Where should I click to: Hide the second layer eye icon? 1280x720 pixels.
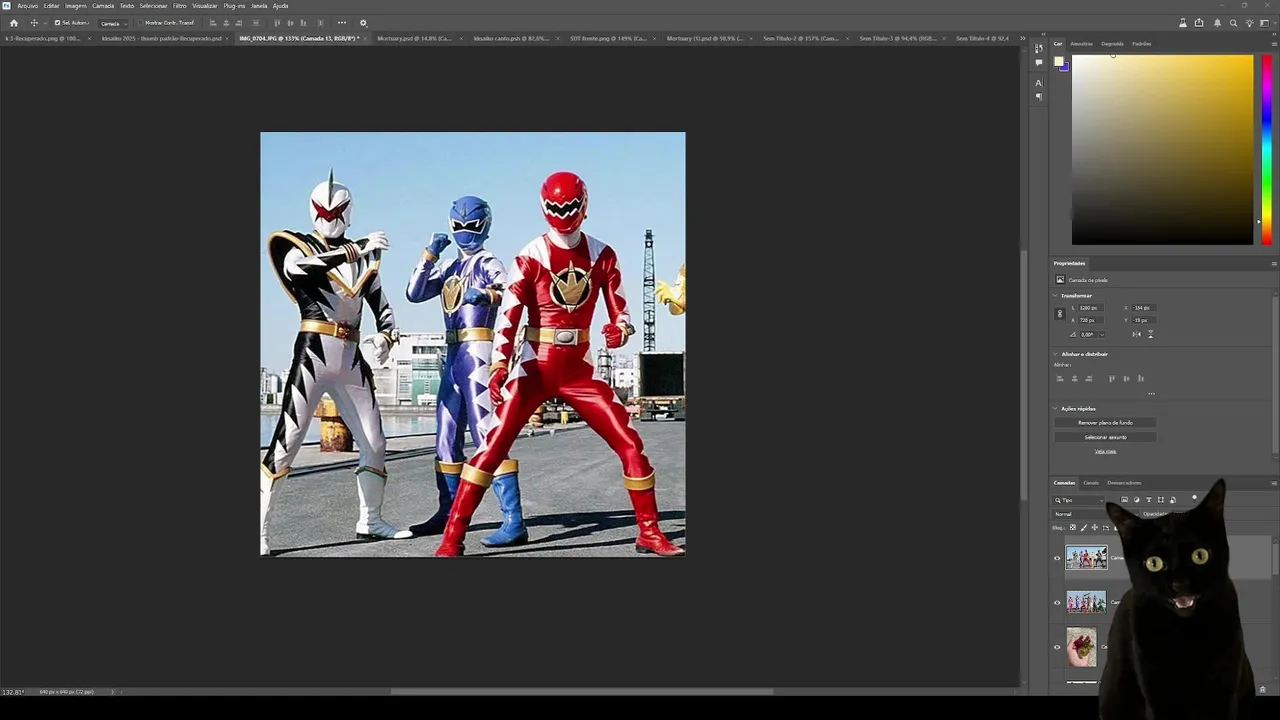1057,603
